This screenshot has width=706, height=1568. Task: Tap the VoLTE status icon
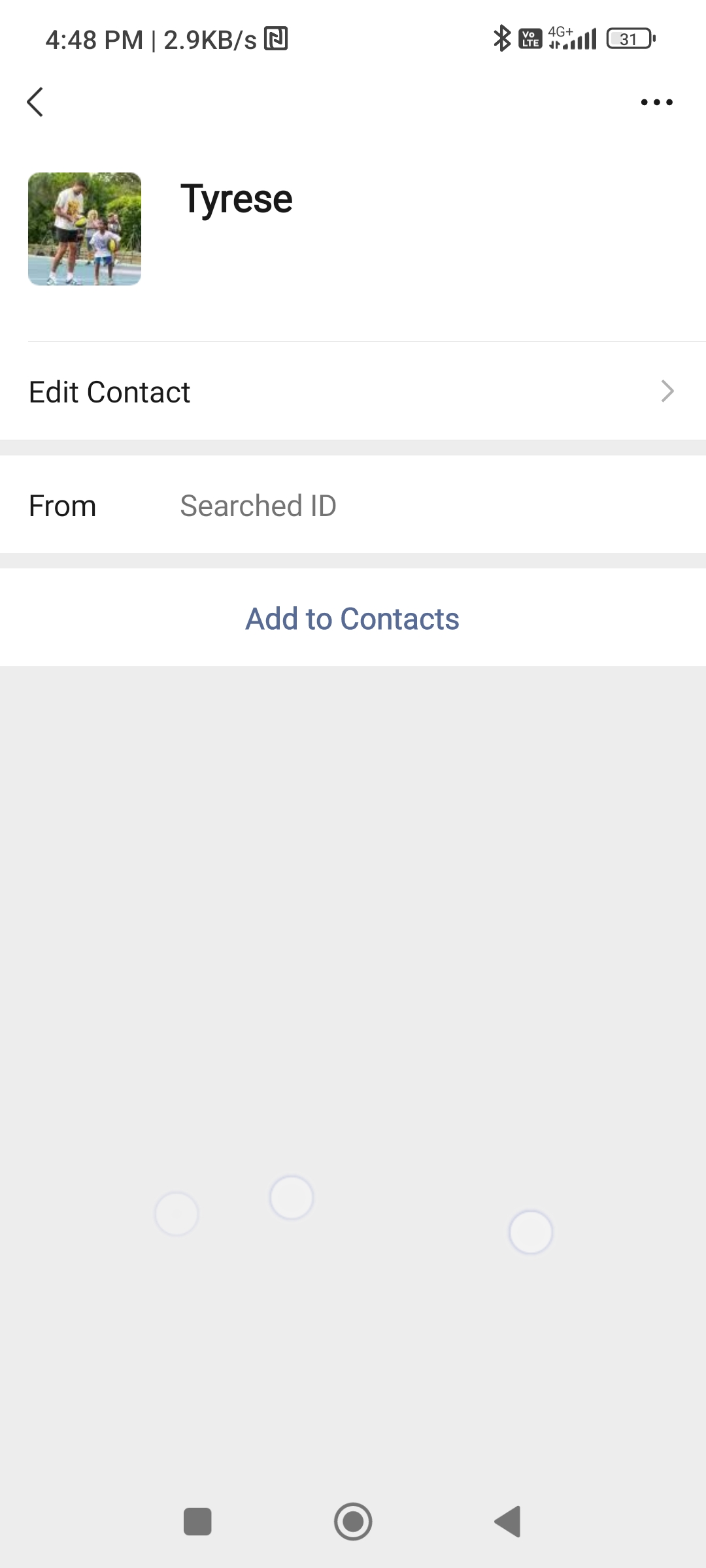pos(530,39)
